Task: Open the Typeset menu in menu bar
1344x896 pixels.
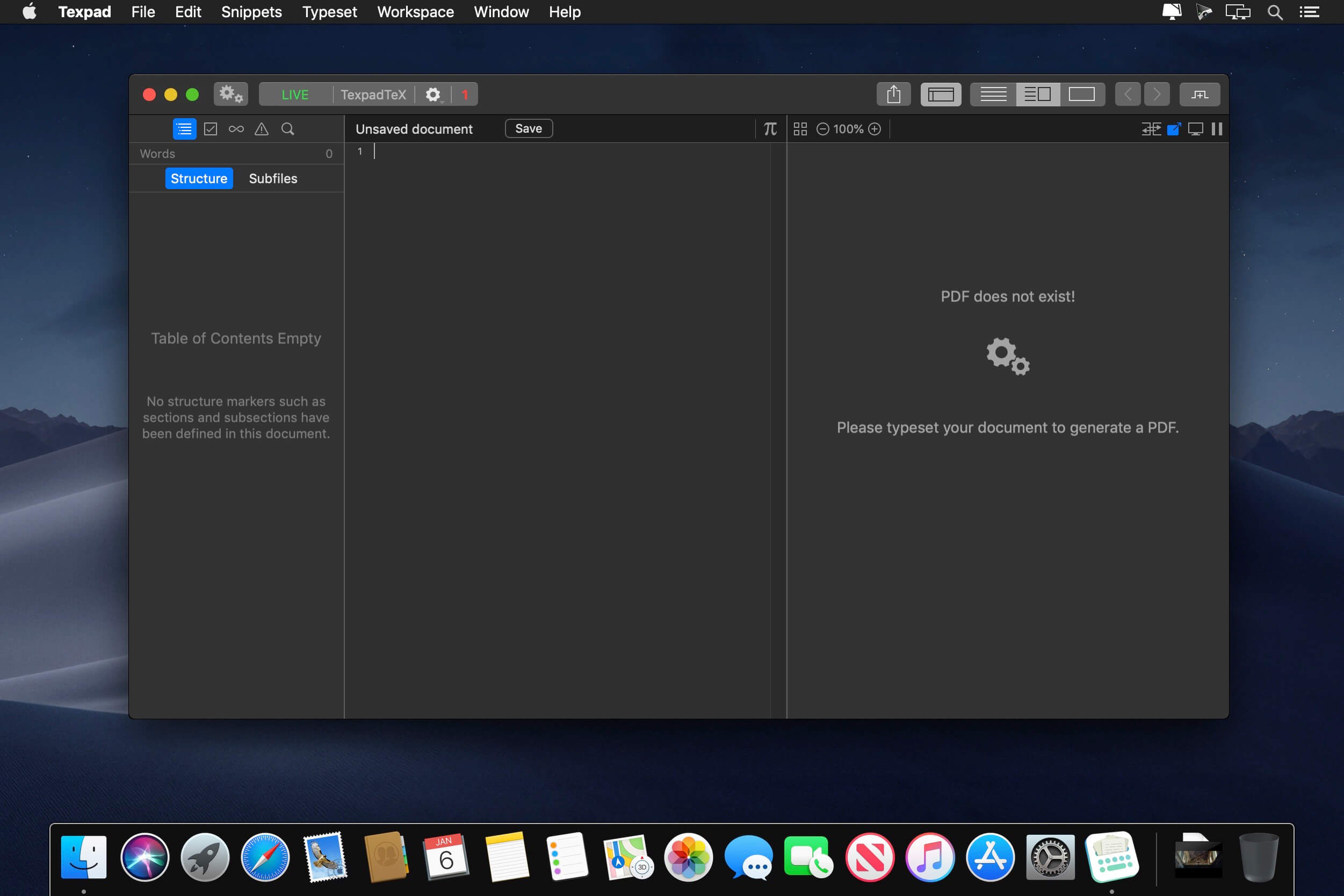Action: click(329, 11)
